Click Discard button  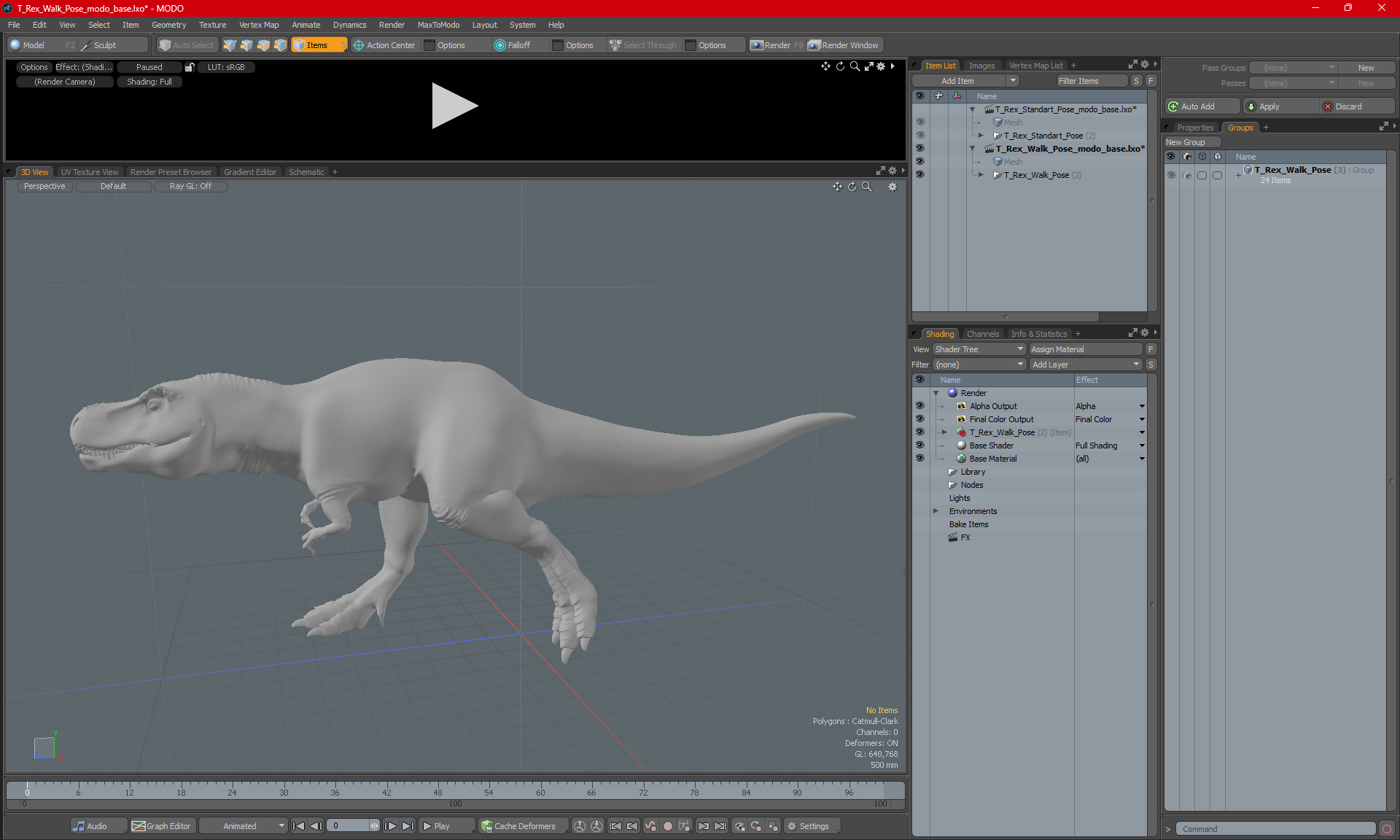coord(1357,106)
